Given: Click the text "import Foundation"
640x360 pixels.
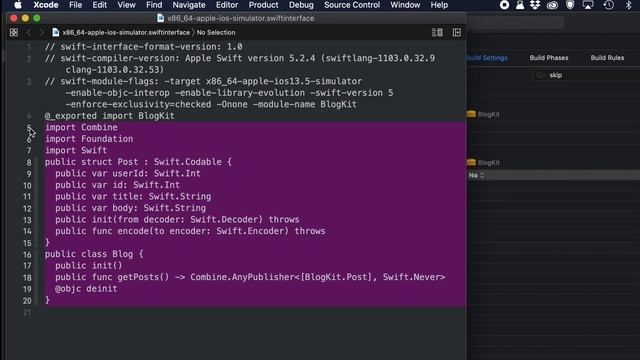Looking at the screenshot, I should point(89,139).
